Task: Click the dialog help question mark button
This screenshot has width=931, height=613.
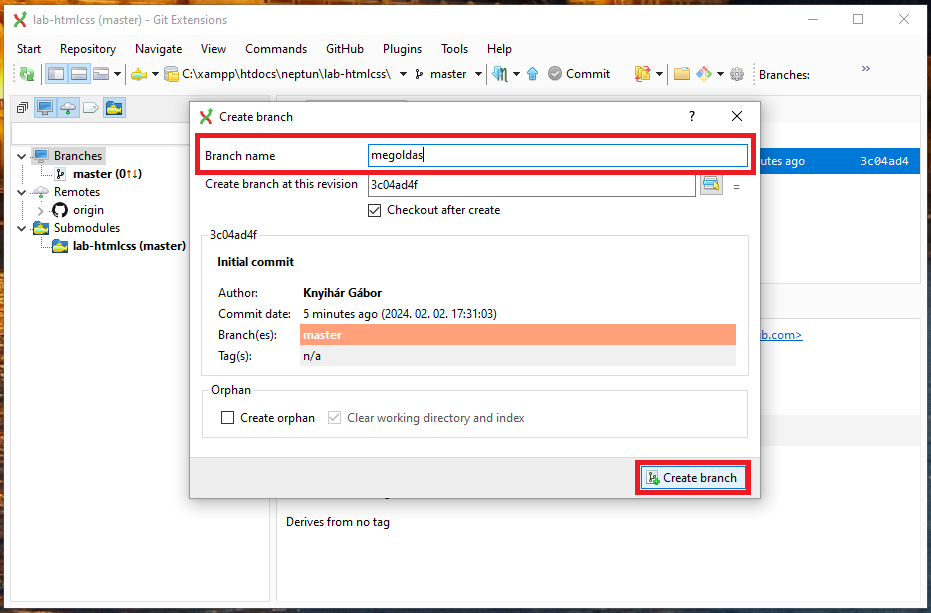Action: pos(691,117)
